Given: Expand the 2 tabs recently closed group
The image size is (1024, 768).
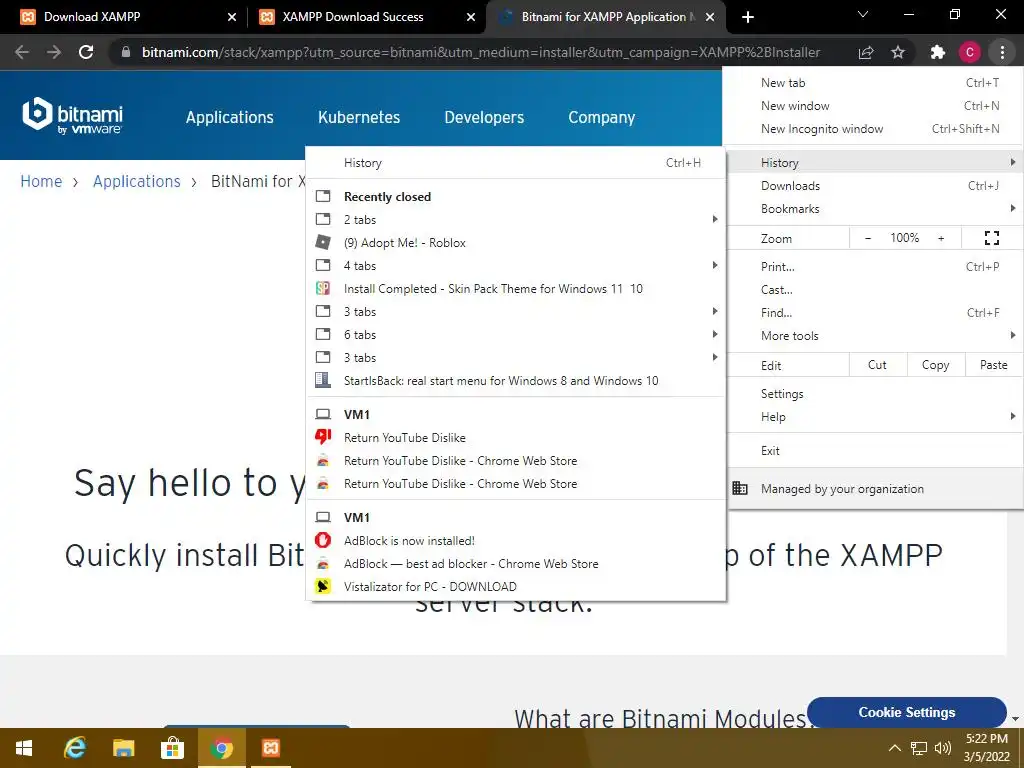Looking at the screenshot, I should pyautogui.click(x=516, y=219).
